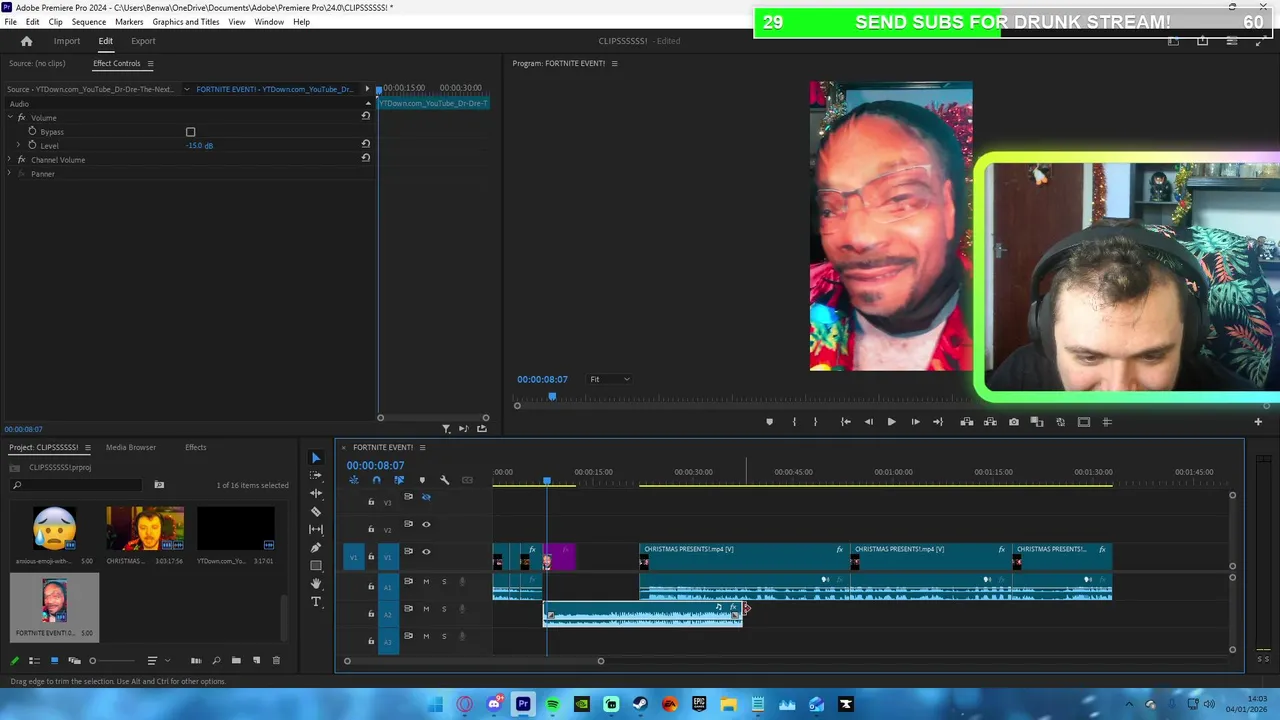
Task: Select the Type tool
Action: (x=316, y=601)
